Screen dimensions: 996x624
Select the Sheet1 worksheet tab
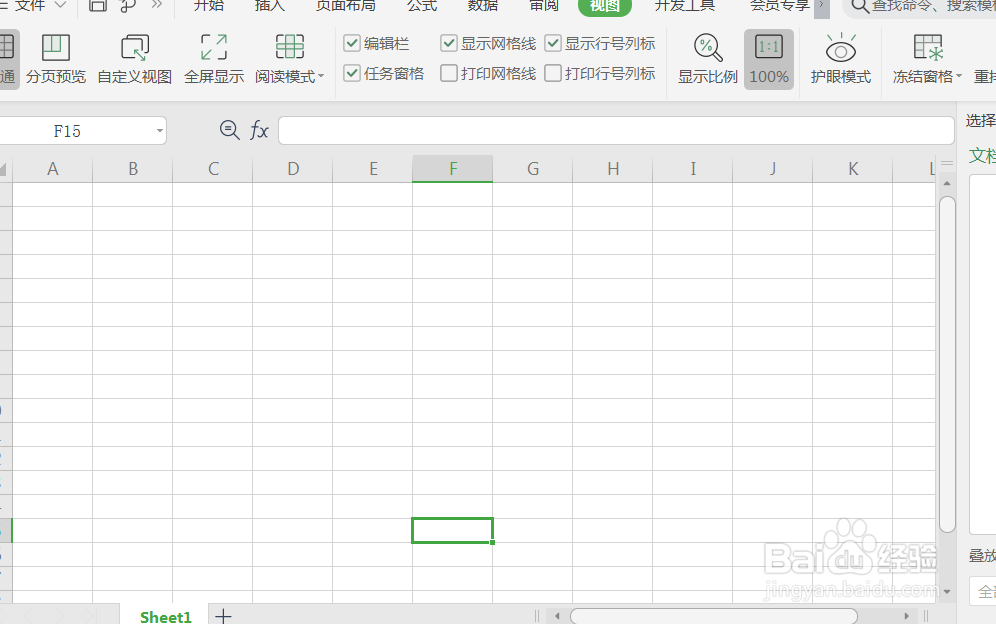[x=165, y=616]
